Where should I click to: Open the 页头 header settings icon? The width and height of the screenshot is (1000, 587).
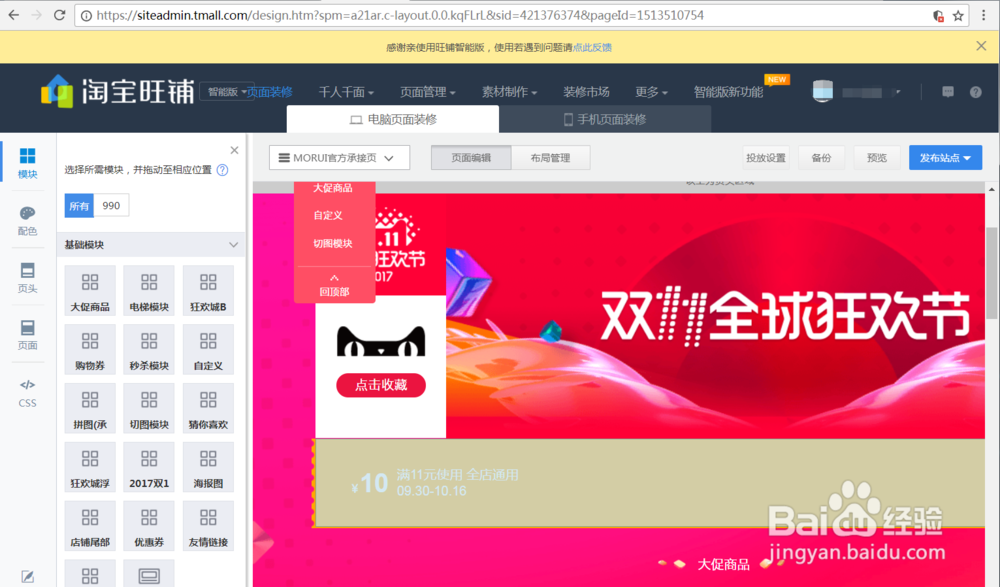pos(27,278)
